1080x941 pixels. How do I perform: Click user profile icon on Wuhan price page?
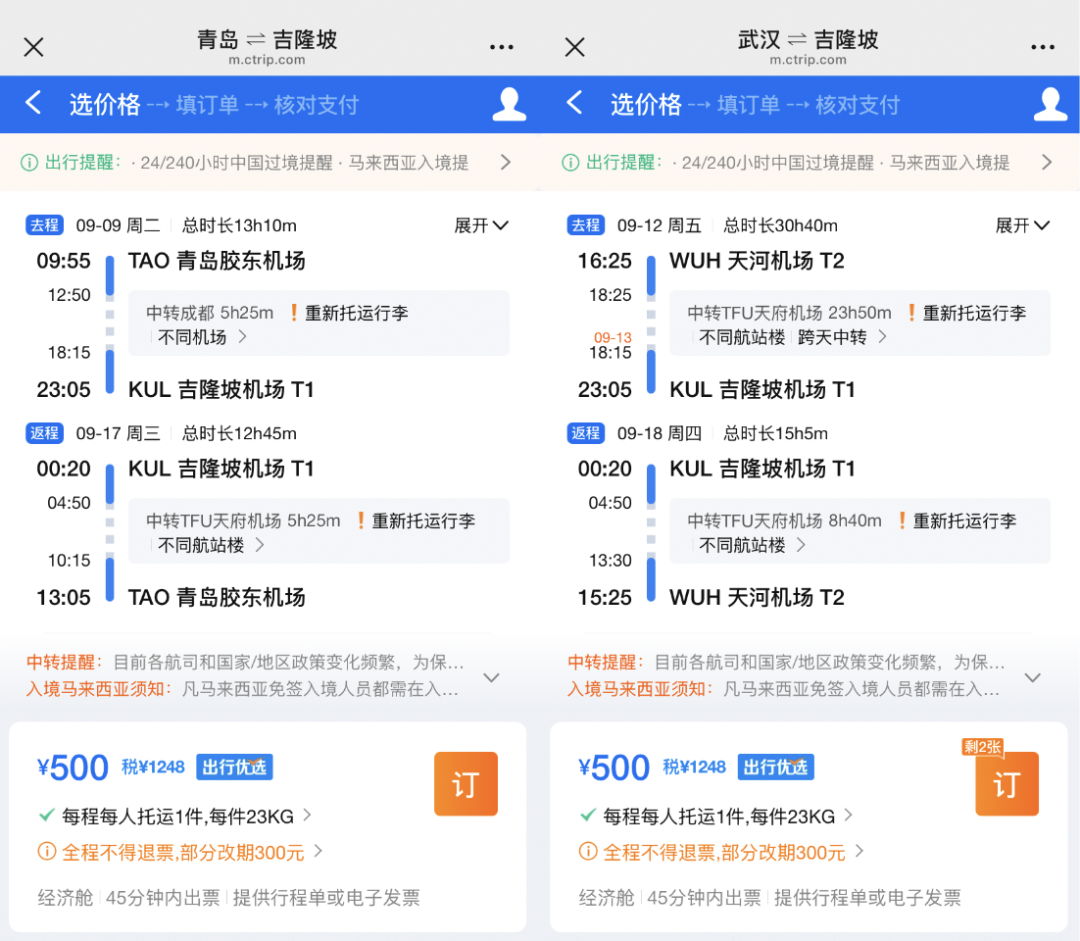pos(1049,103)
